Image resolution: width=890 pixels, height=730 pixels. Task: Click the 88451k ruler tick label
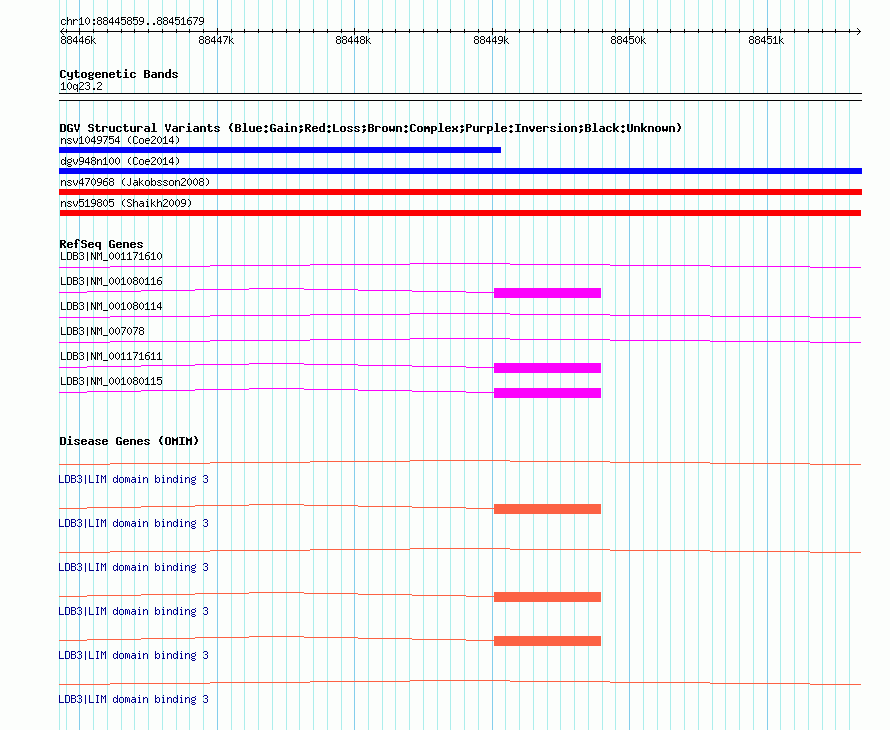766,40
